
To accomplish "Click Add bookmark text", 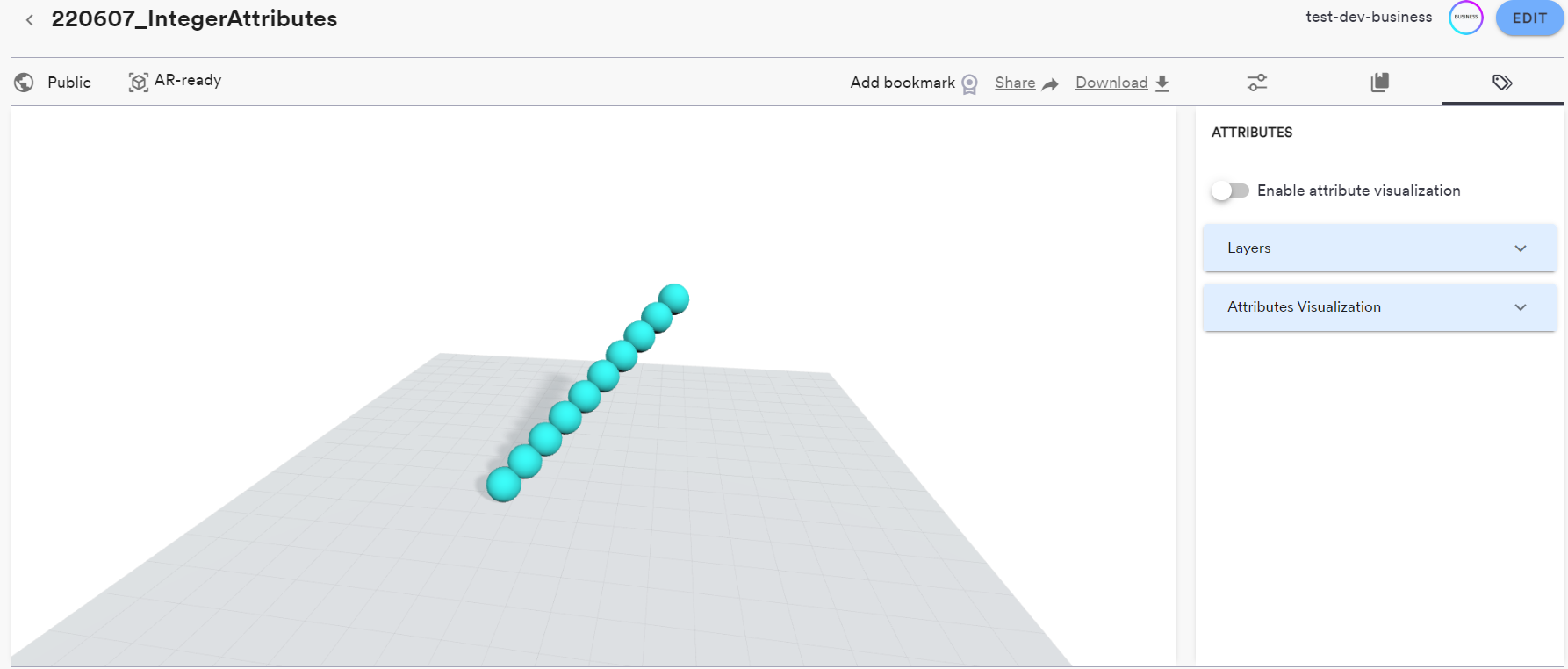I will [x=902, y=83].
